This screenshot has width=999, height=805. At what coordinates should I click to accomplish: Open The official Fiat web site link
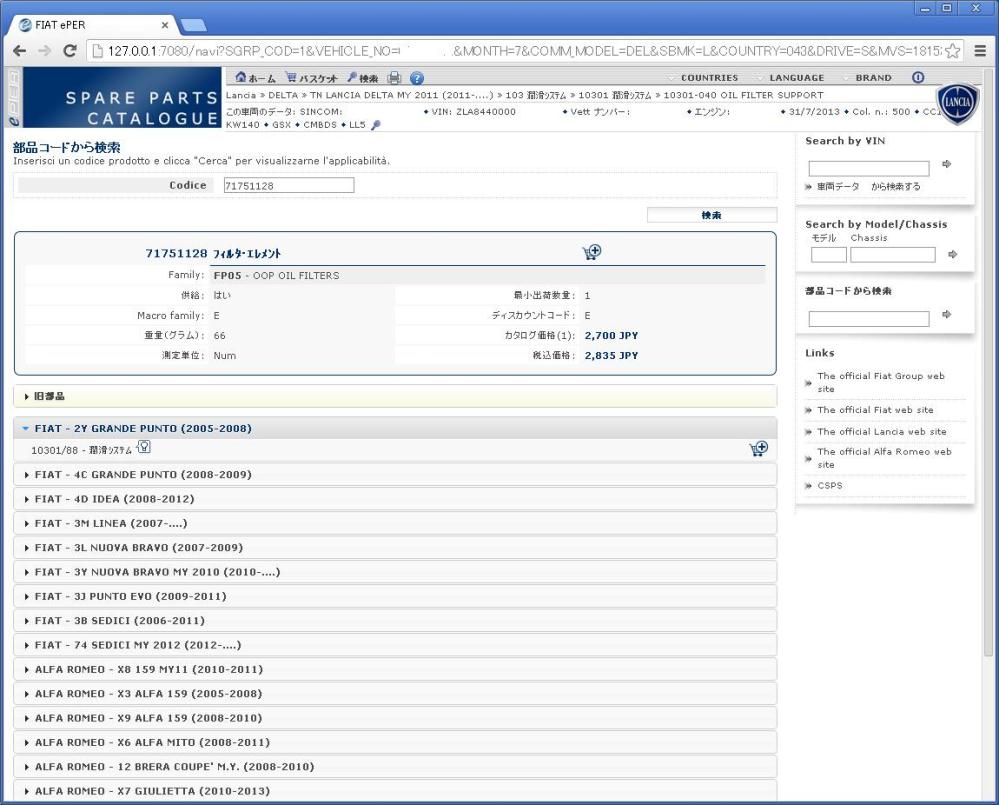point(875,410)
